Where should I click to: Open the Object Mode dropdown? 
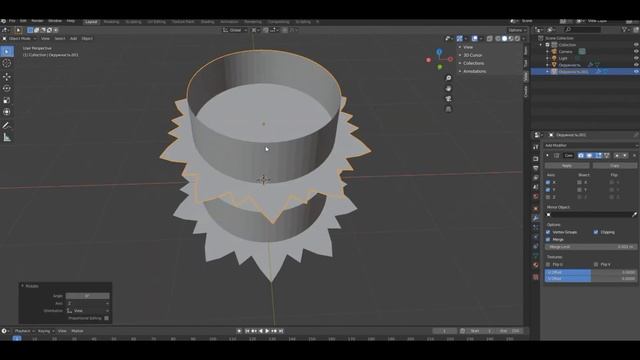(19, 38)
